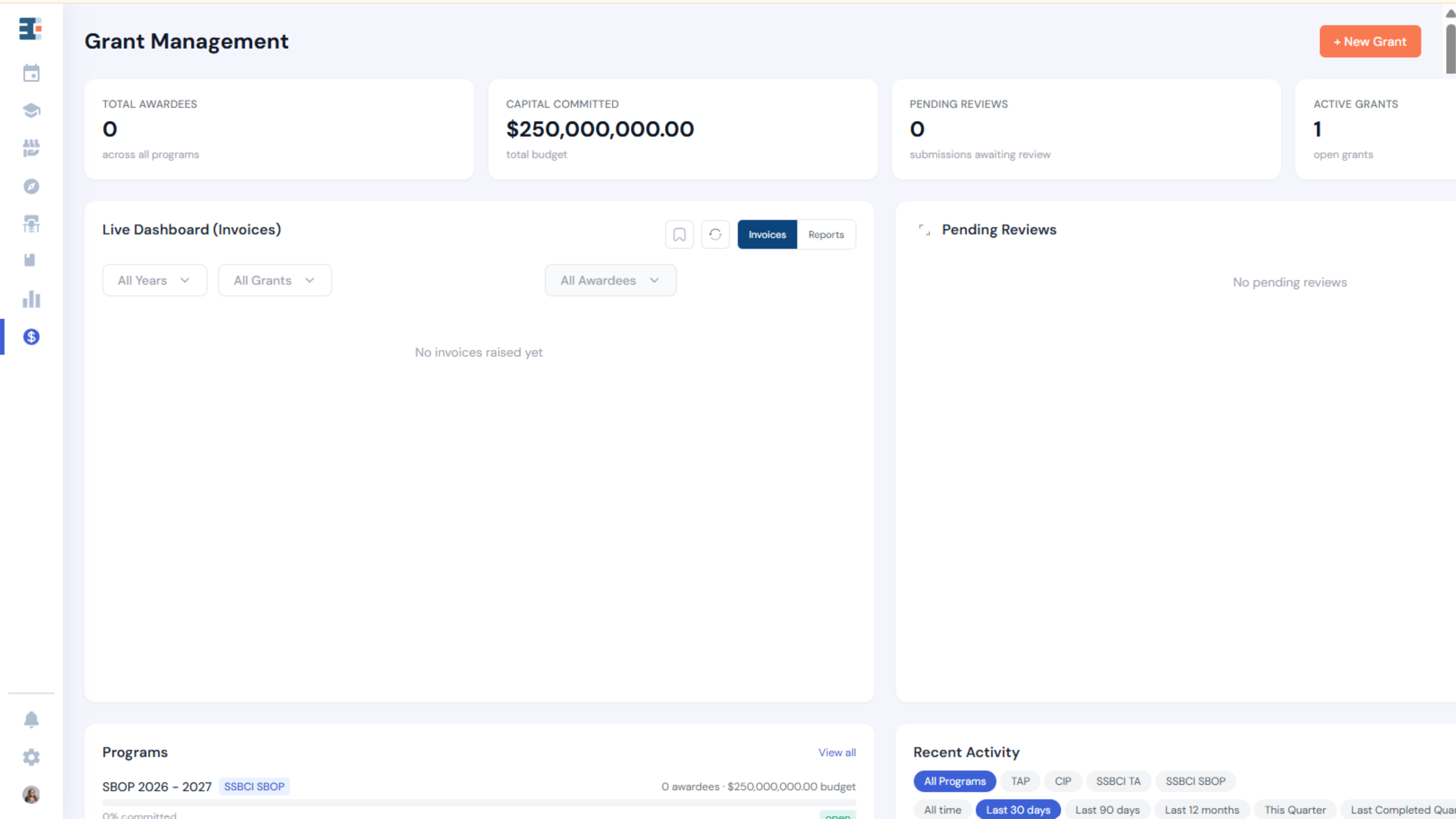Select the dollar grants sidebar icon
Screen dimensions: 1456x819
click(x=31, y=337)
